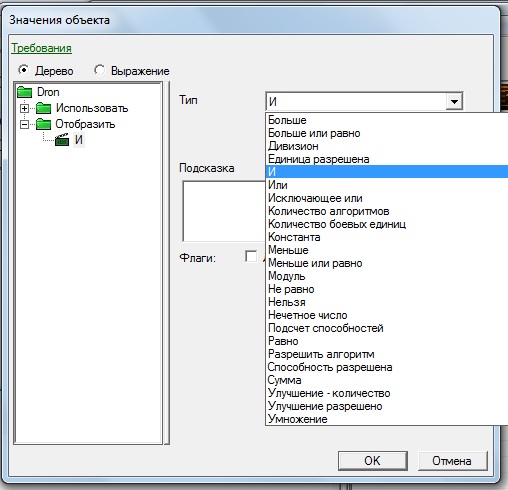The height and width of the screenshot is (490, 508).
Task: Select the Отобразить tree item label
Action: [85, 124]
